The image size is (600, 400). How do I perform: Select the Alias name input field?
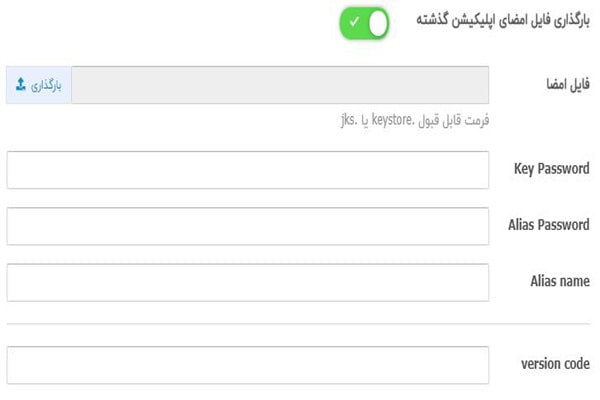248,282
